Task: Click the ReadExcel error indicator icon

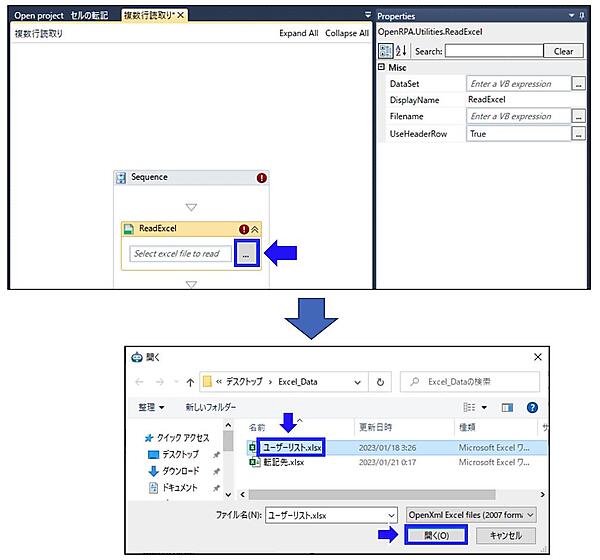Action: click(x=244, y=229)
